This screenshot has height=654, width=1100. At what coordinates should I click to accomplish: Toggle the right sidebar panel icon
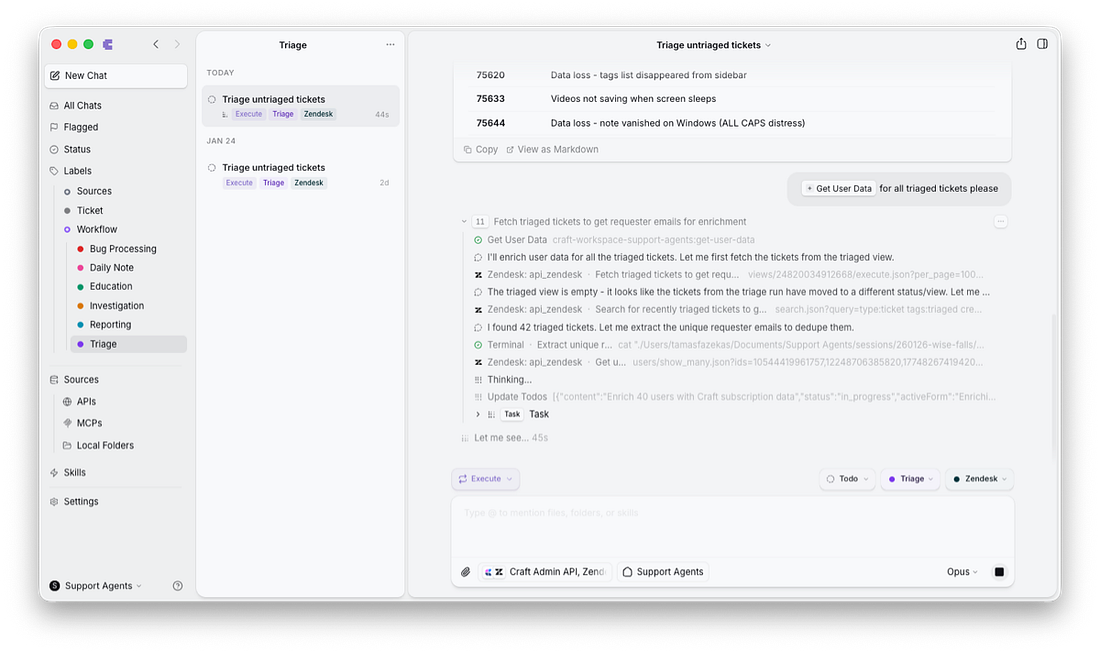point(1042,44)
